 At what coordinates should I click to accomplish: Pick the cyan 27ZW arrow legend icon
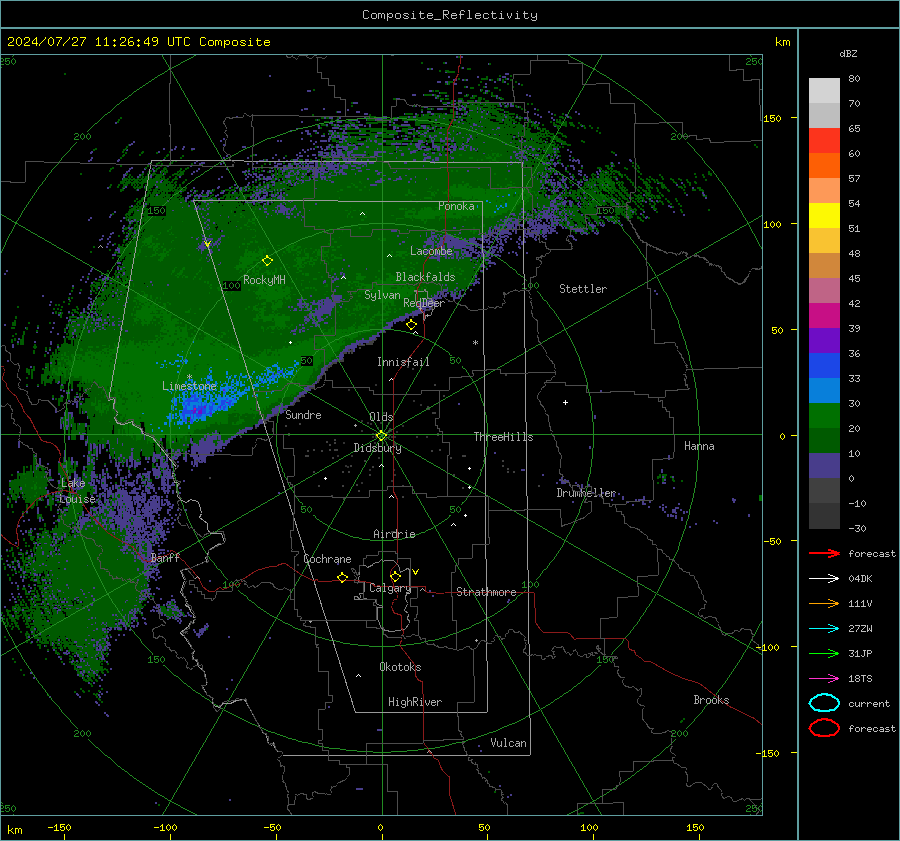pos(824,628)
